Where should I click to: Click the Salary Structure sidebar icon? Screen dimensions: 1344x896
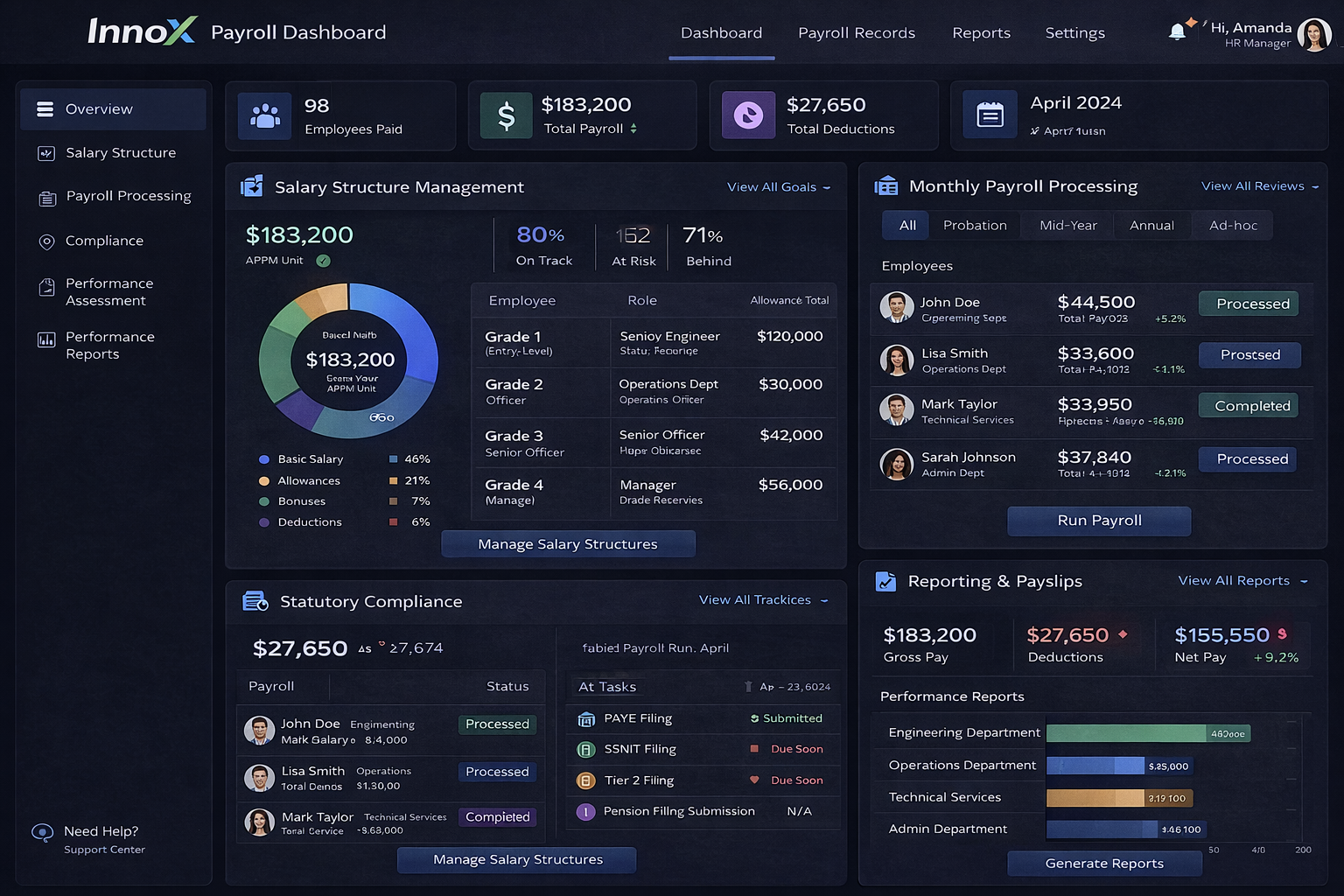click(x=46, y=153)
